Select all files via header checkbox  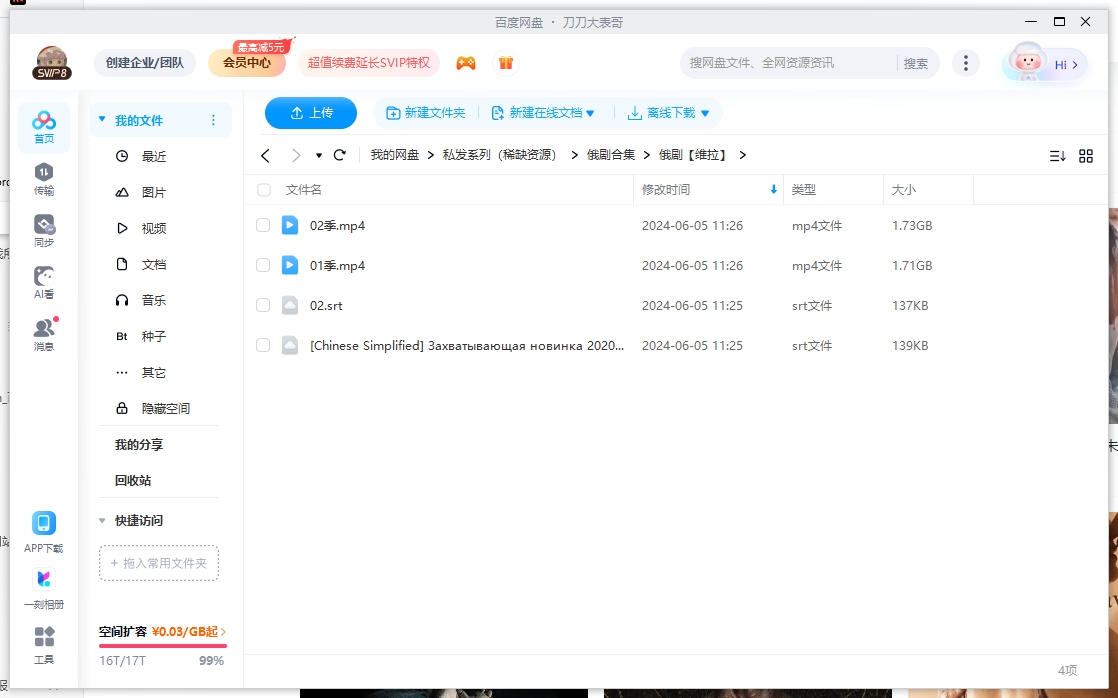tap(263, 189)
